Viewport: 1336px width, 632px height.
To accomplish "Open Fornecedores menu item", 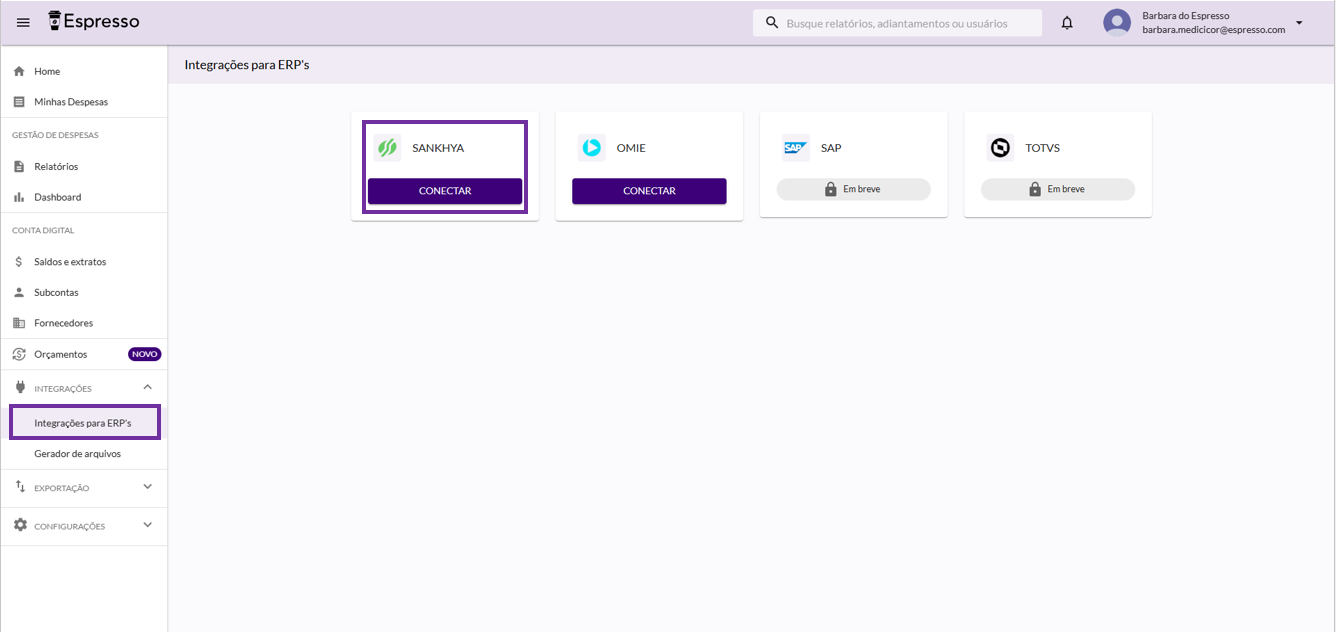I will coord(84,323).
